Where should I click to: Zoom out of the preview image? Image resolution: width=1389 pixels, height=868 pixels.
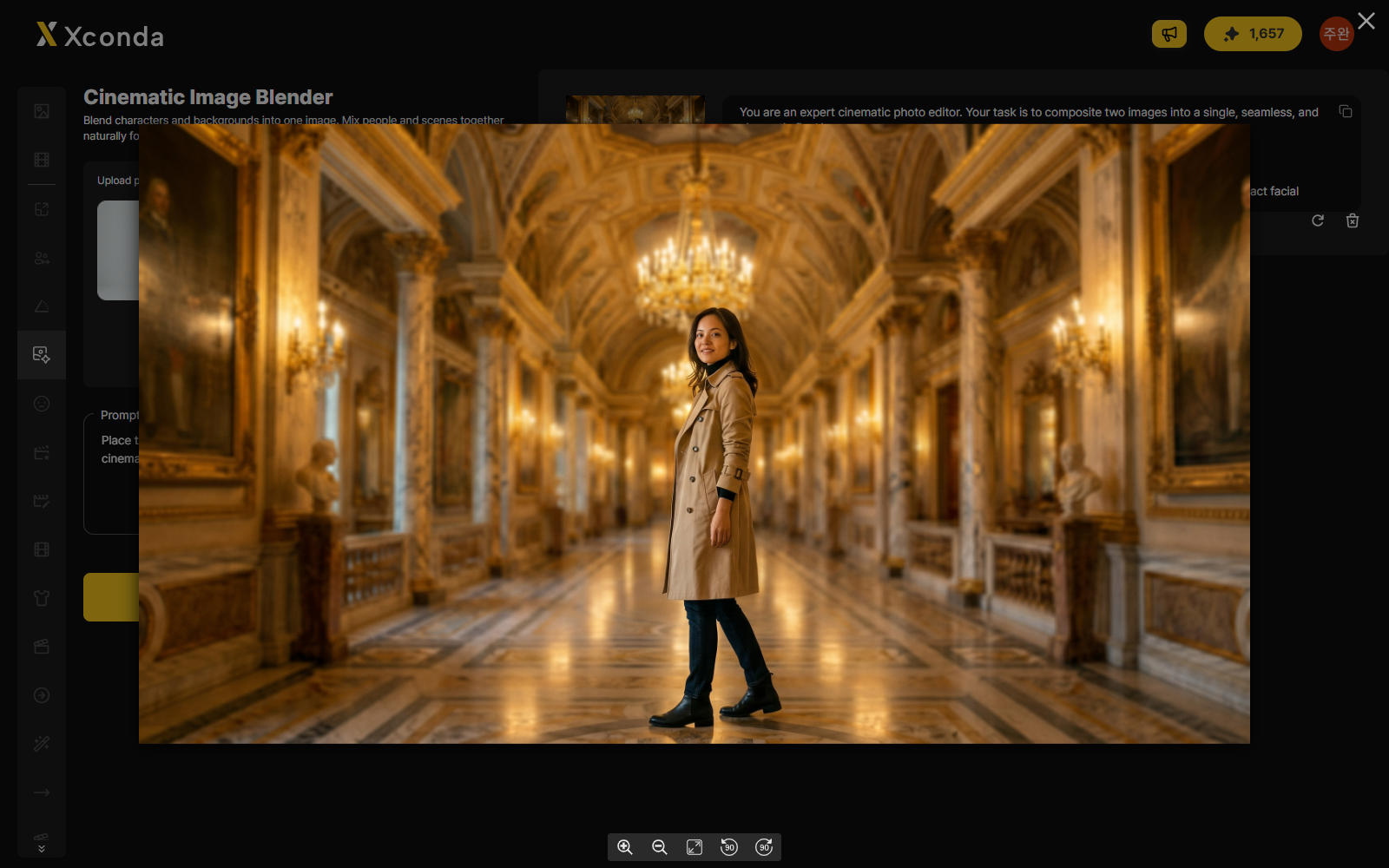(660, 847)
